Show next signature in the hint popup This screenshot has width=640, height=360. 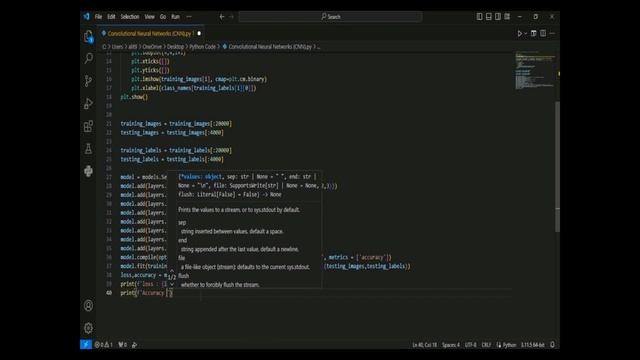(x=172, y=284)
